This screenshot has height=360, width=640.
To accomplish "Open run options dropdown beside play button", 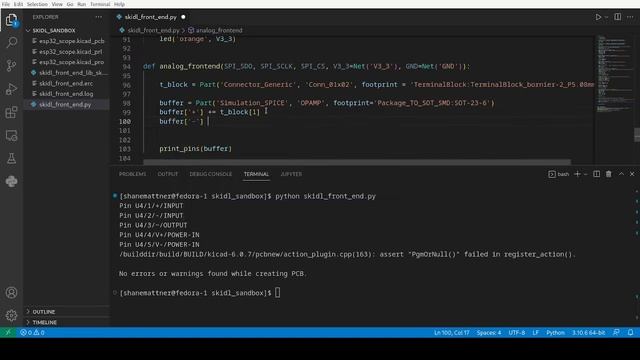I will [x=606, y=17].
